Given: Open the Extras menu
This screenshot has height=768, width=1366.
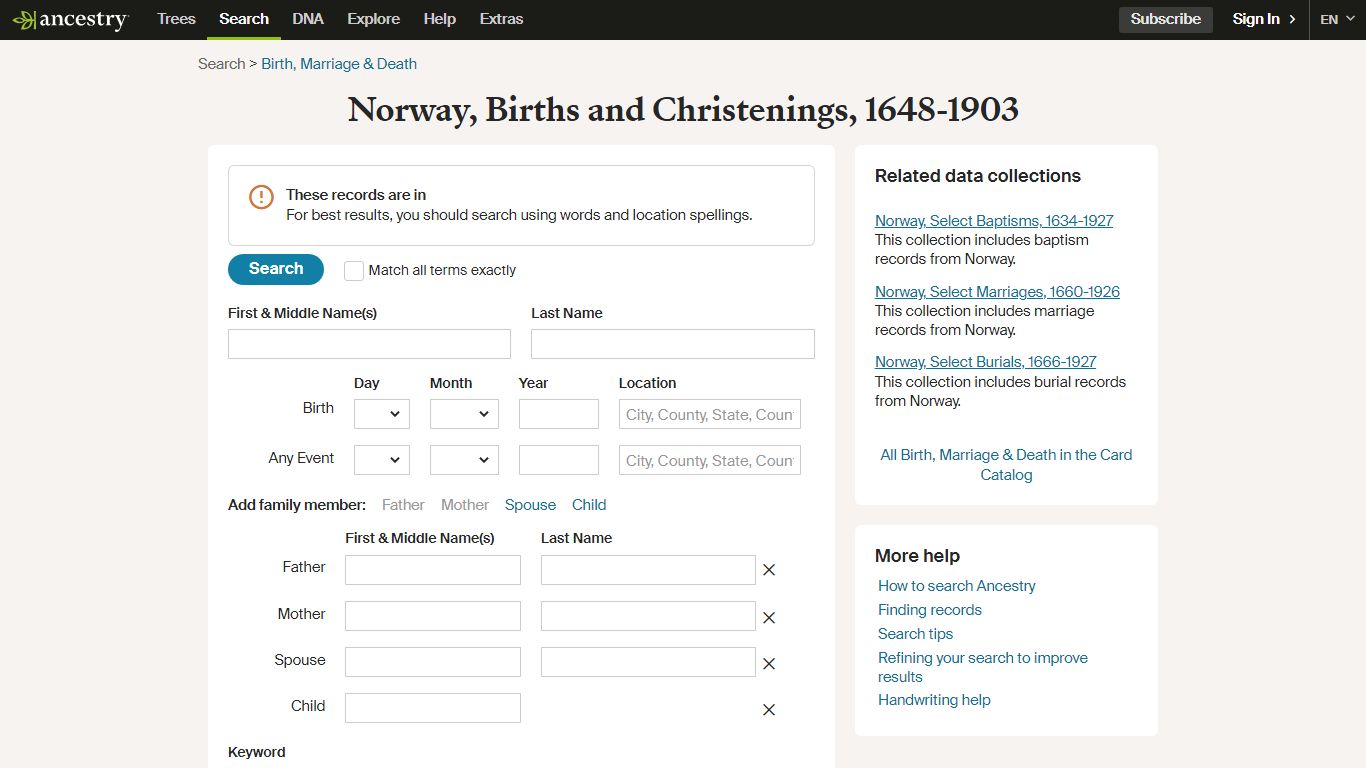Looking at the screenshot, I should click(x=501, y=19).
